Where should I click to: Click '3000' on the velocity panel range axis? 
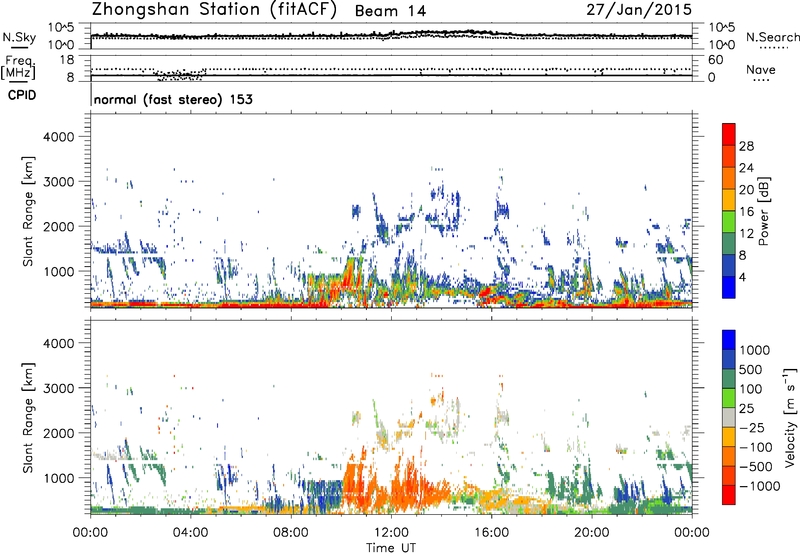coord(58,388)
